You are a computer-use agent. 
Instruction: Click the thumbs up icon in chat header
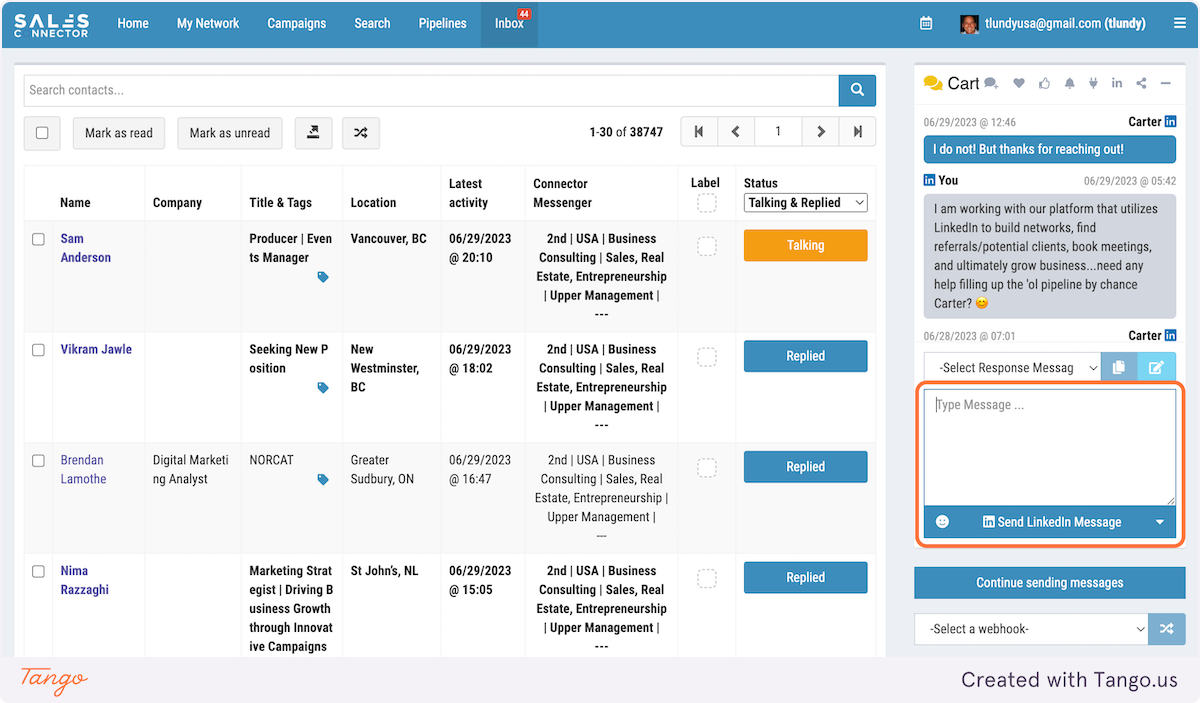1045,84
